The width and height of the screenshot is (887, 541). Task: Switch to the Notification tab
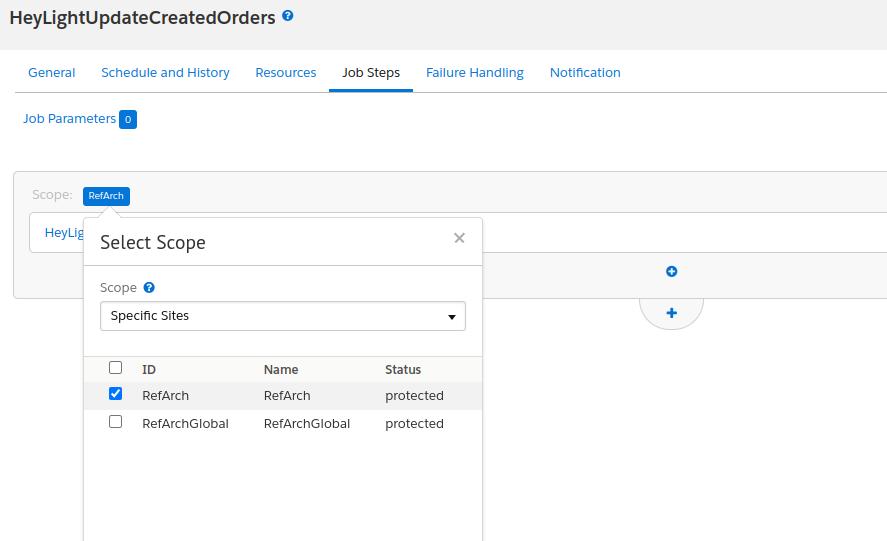(x=585, y=72)
